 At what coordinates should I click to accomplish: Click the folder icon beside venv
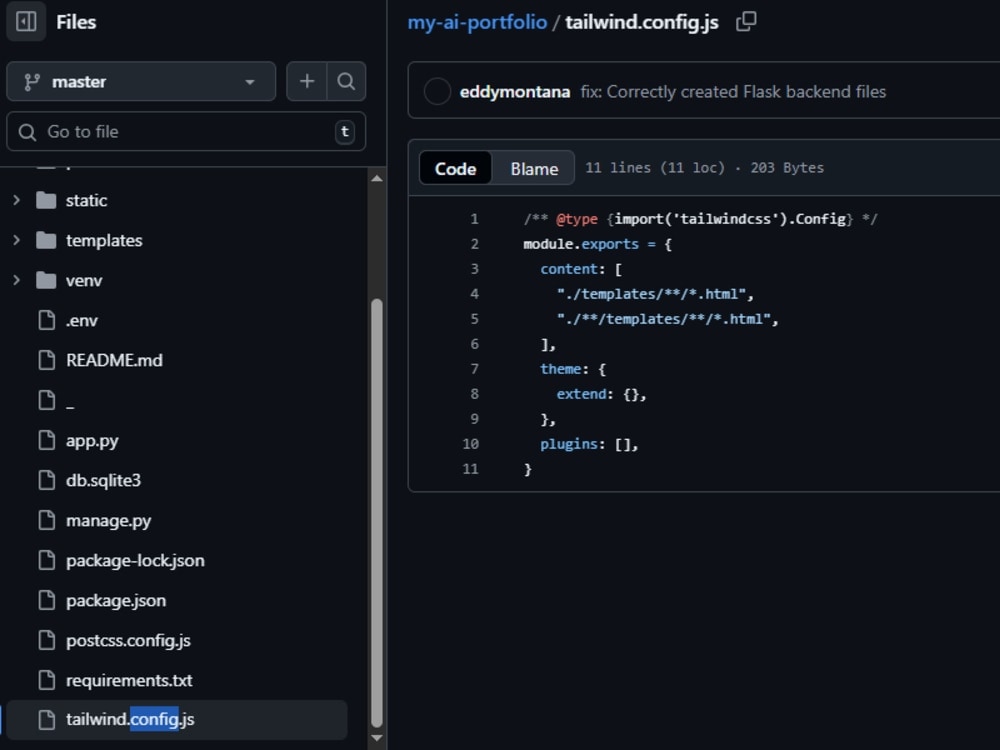tap(46, 281)
